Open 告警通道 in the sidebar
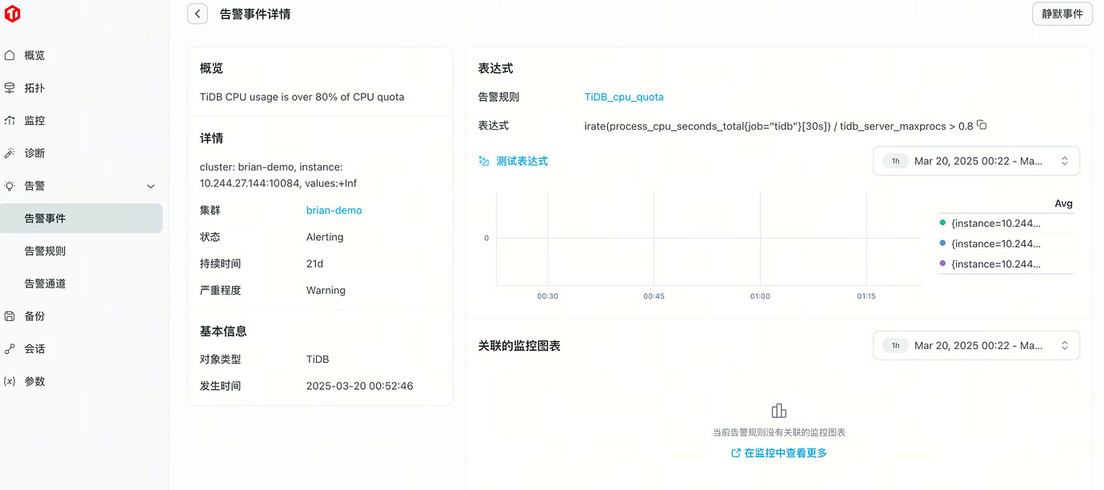Viewport: 1104px width, 490px height. tap(45, 284)
